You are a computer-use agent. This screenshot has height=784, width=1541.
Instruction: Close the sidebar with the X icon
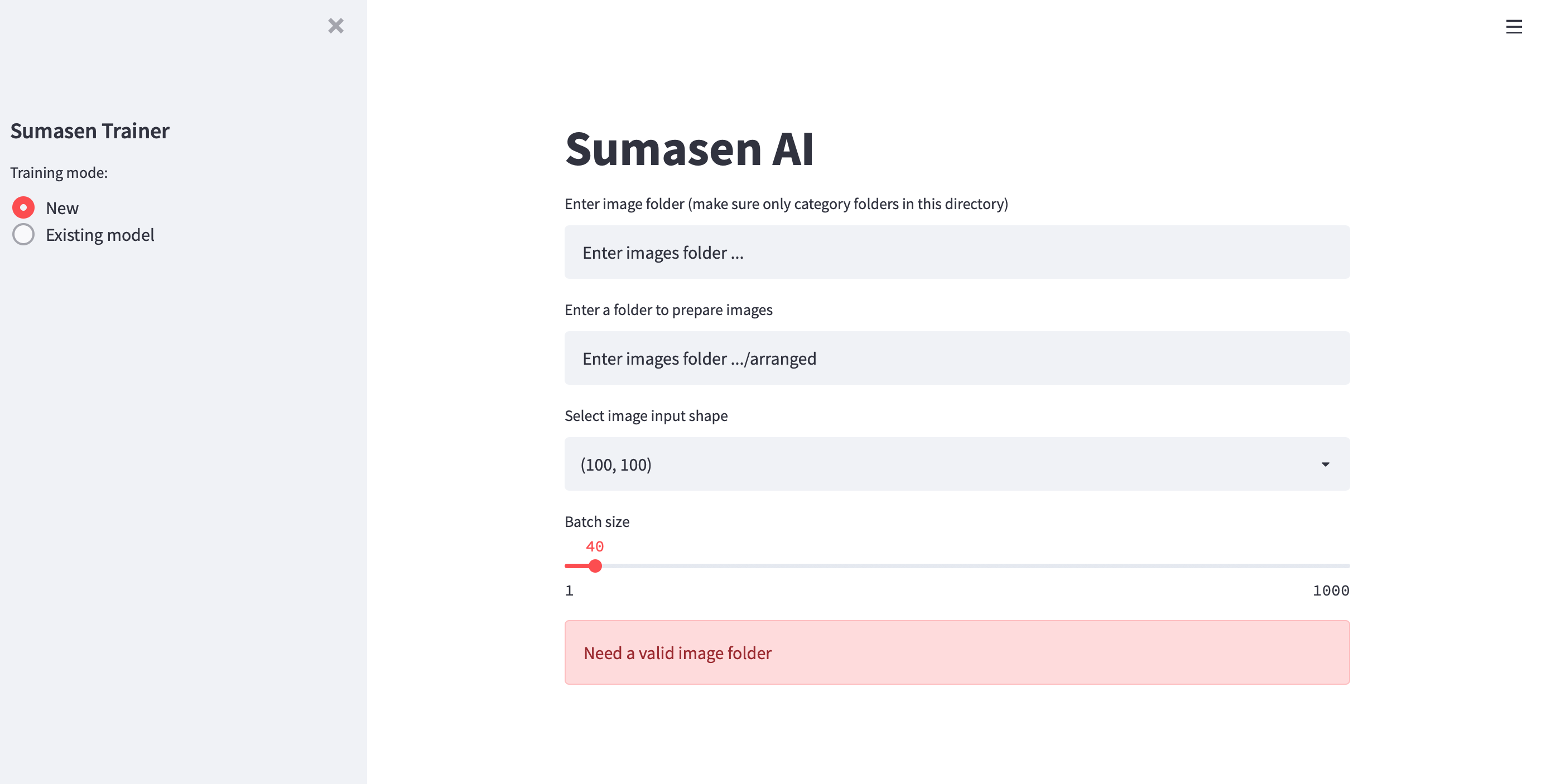336,26
